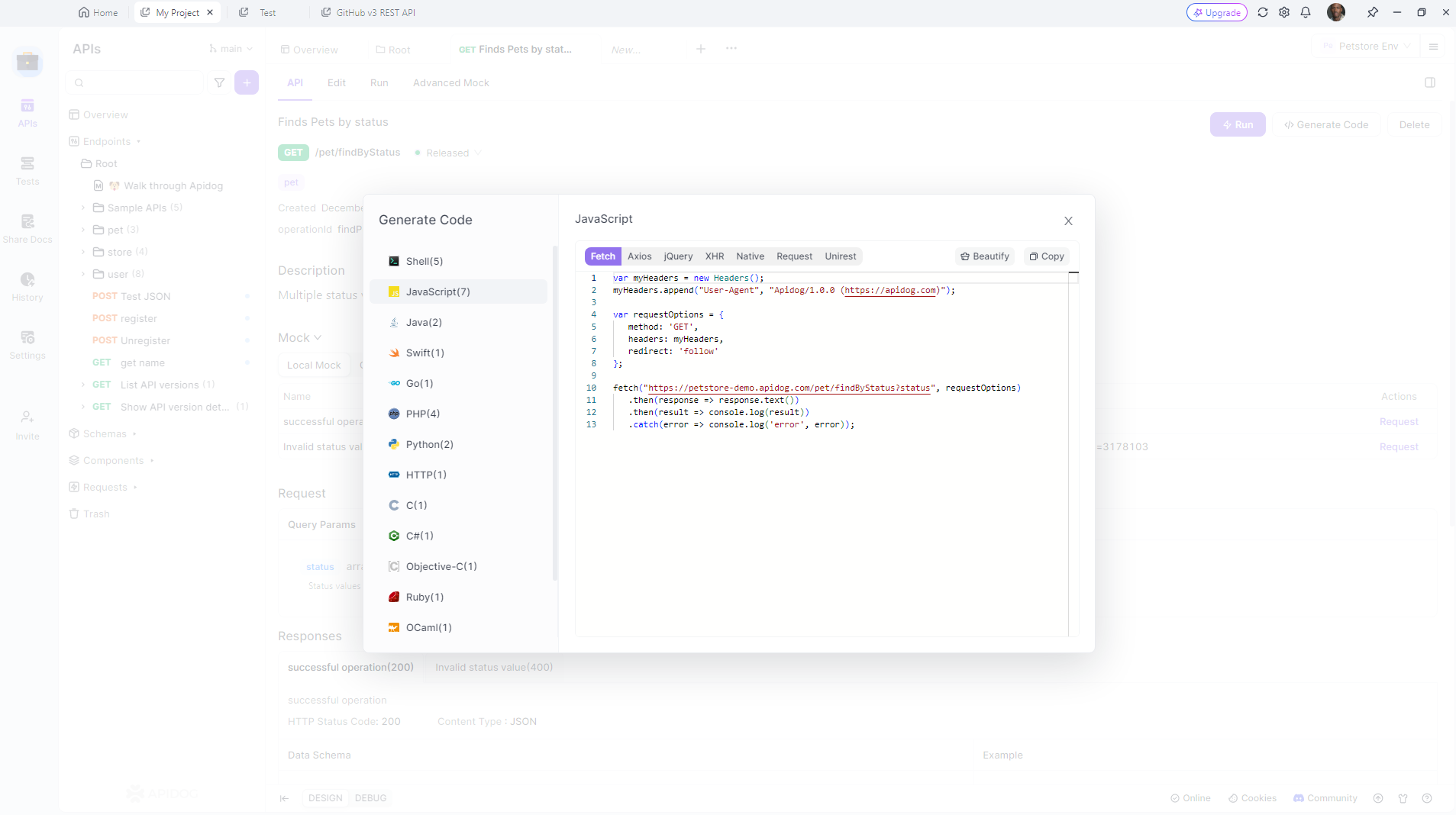Close the Generate Code dialog
The image size is (1456, 815).
[x=1068, y=221]
